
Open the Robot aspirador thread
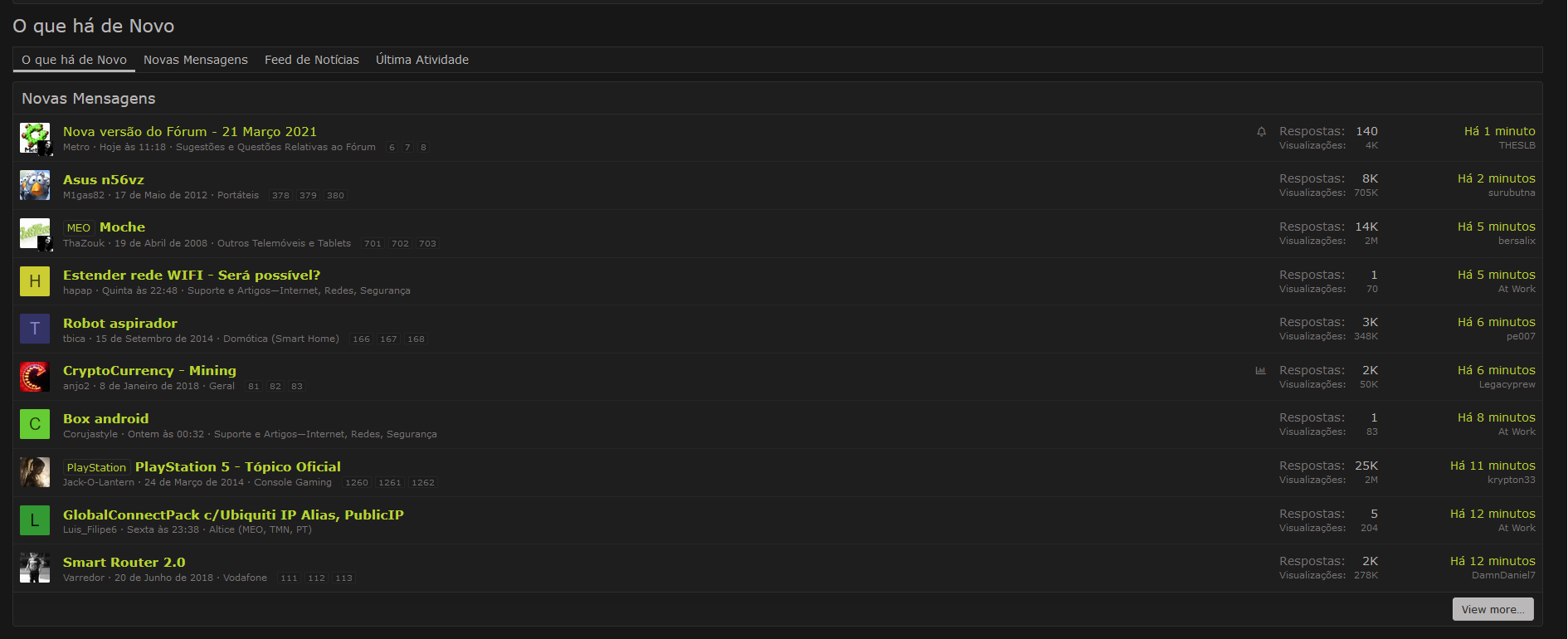click(x=120, y=323)
